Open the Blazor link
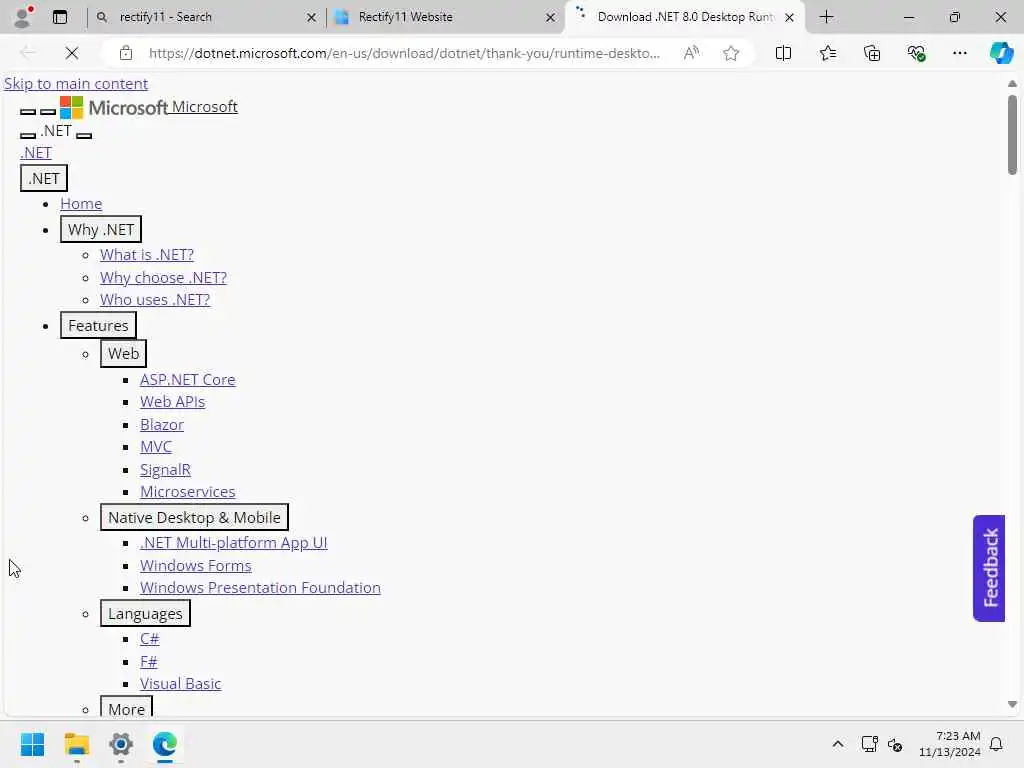This screenshot has height=768, width=1024. (162, 424)
